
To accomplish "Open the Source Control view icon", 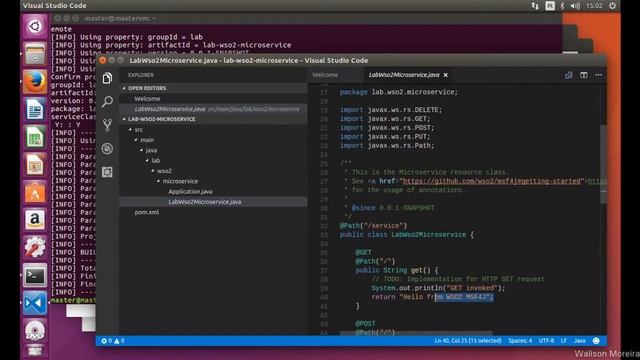I will (107, 125).
